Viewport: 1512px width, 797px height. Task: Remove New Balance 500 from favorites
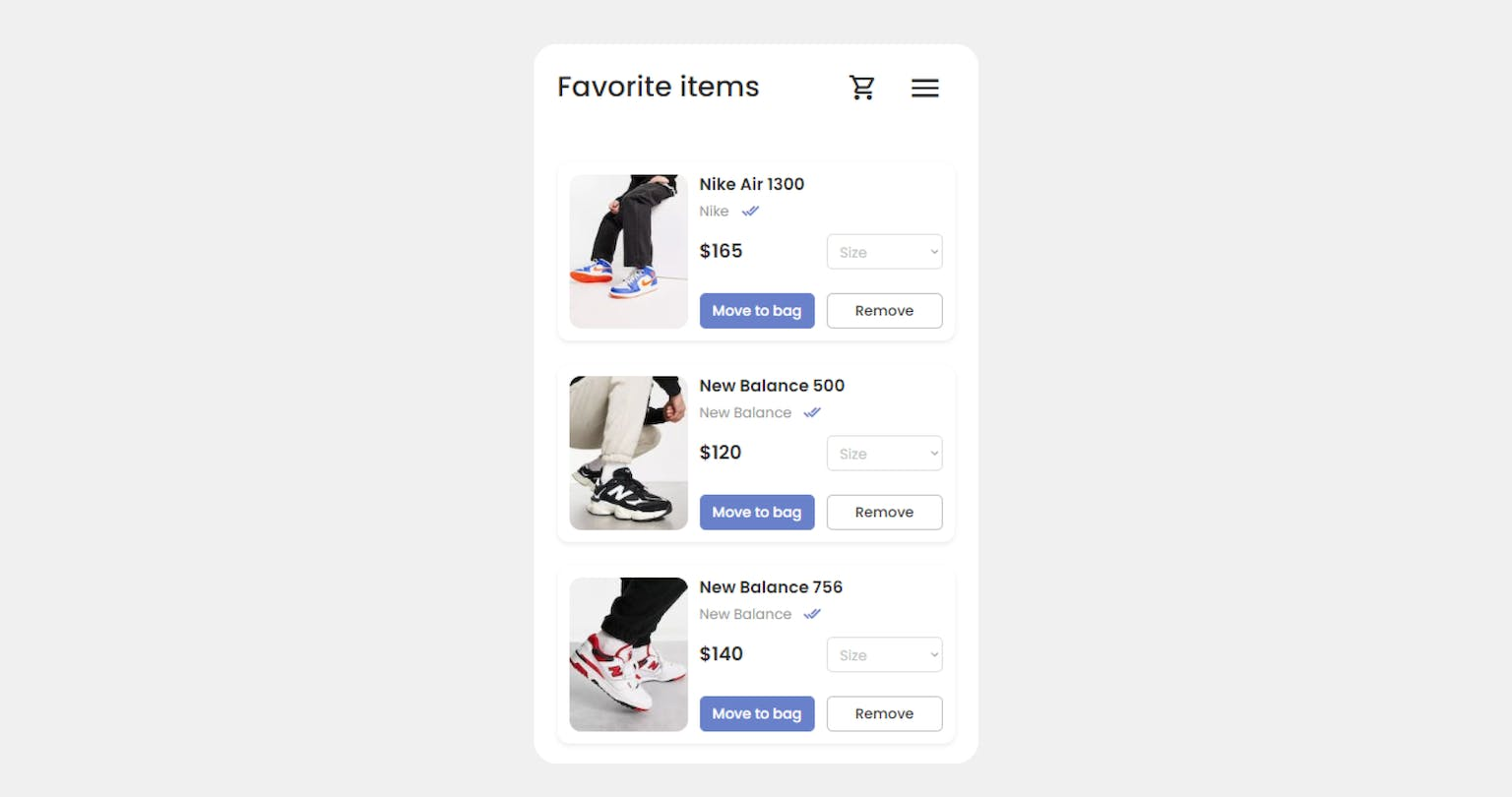884,513
